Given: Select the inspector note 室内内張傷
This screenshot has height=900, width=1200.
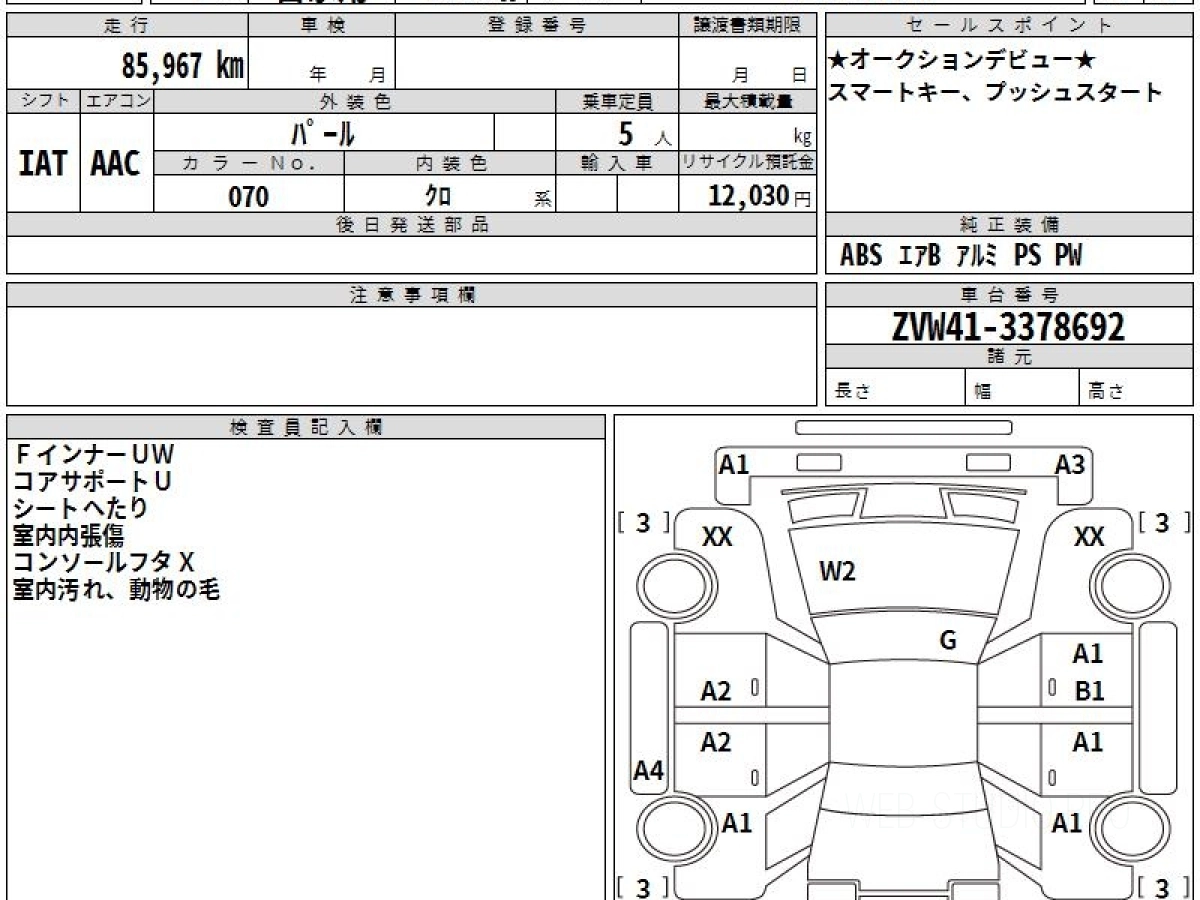Looking at the screenshot, I should click(x=68, y=536).
